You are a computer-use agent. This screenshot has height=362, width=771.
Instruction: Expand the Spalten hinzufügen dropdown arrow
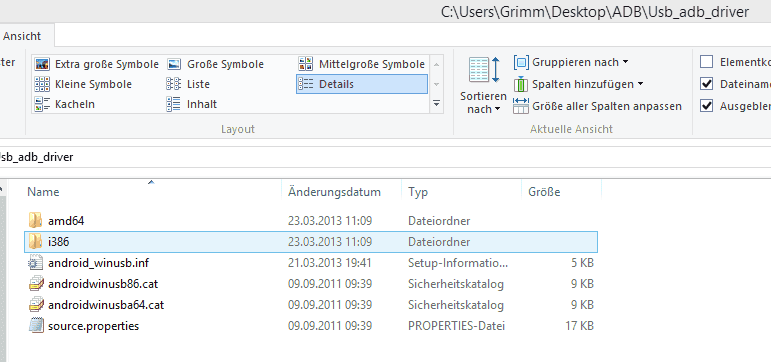click(641, 84)
